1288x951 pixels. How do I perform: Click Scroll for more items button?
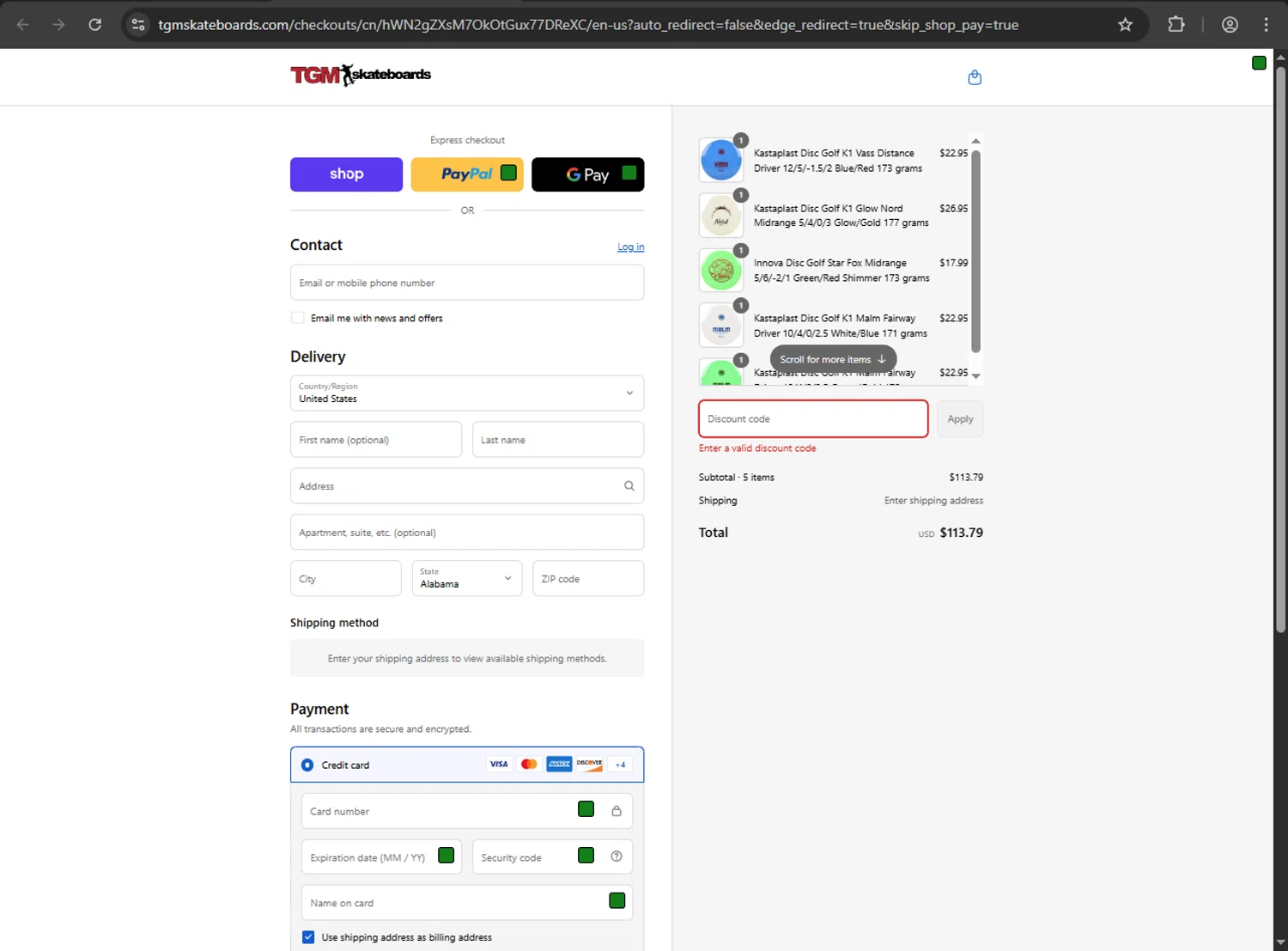(x=833, y=359)
